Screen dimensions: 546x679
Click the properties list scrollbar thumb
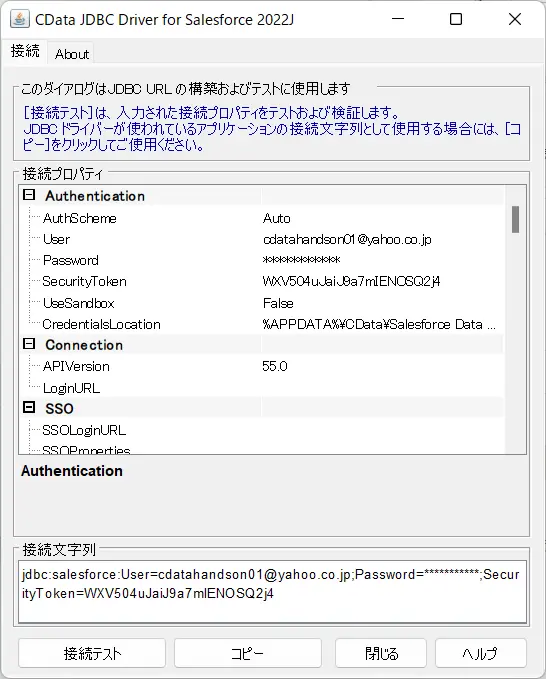pyautogui.click(x=515, y=220)
